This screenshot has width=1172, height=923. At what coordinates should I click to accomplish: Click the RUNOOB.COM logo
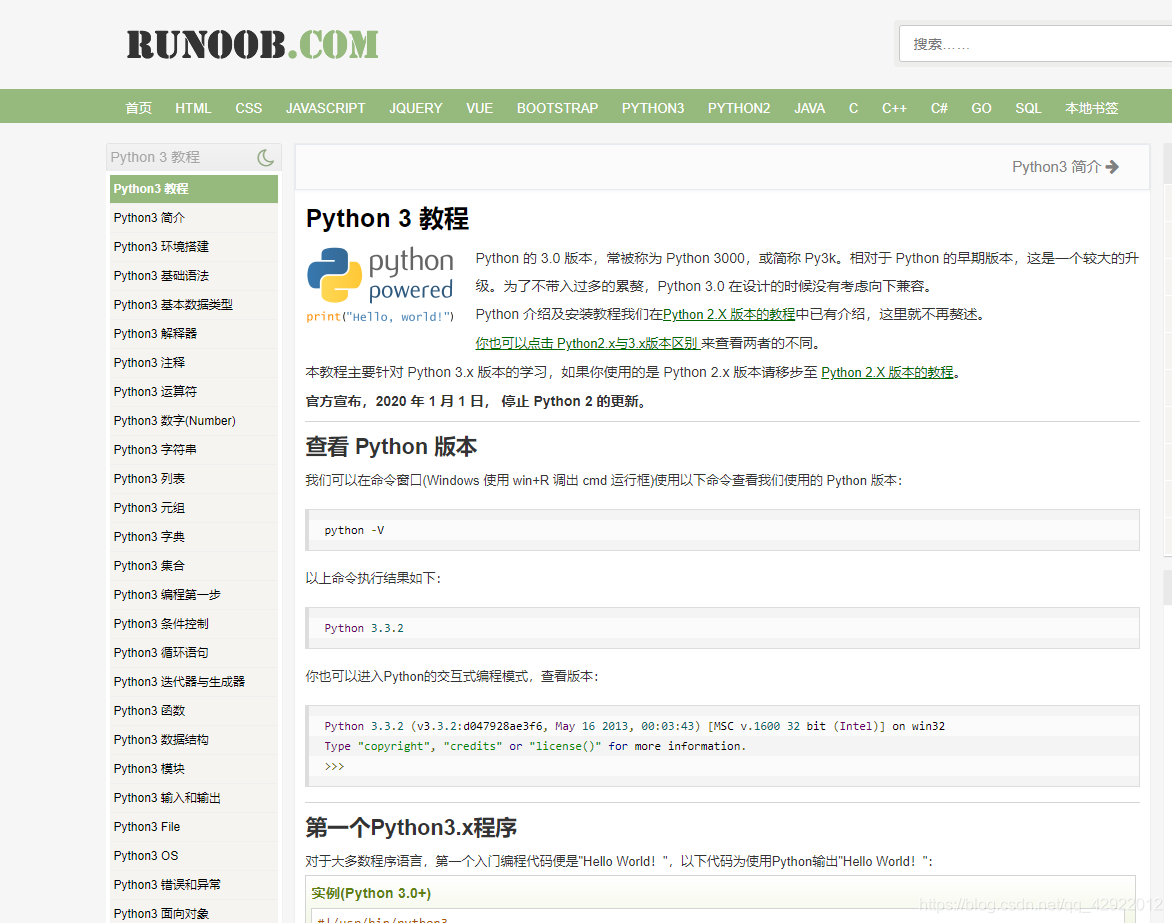pyautogui.click(x=253, y=45)
